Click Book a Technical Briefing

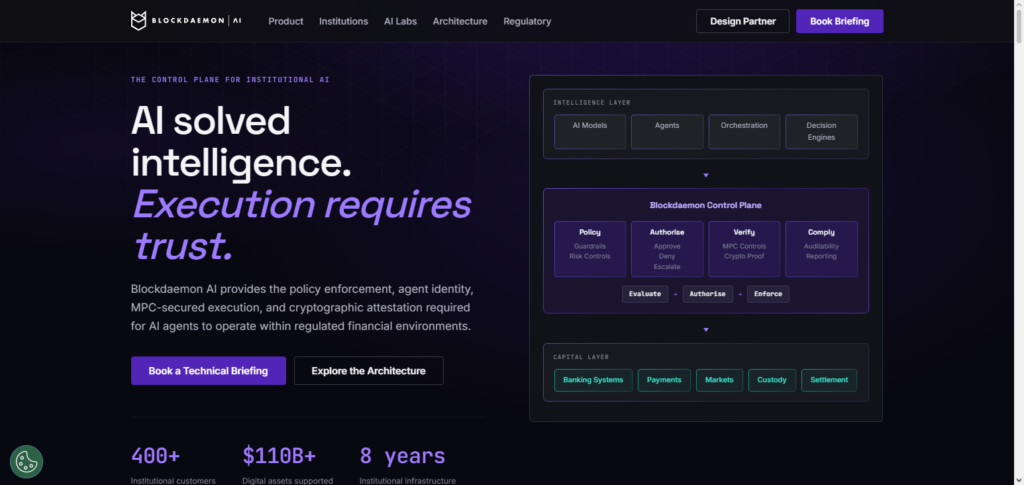208,371
